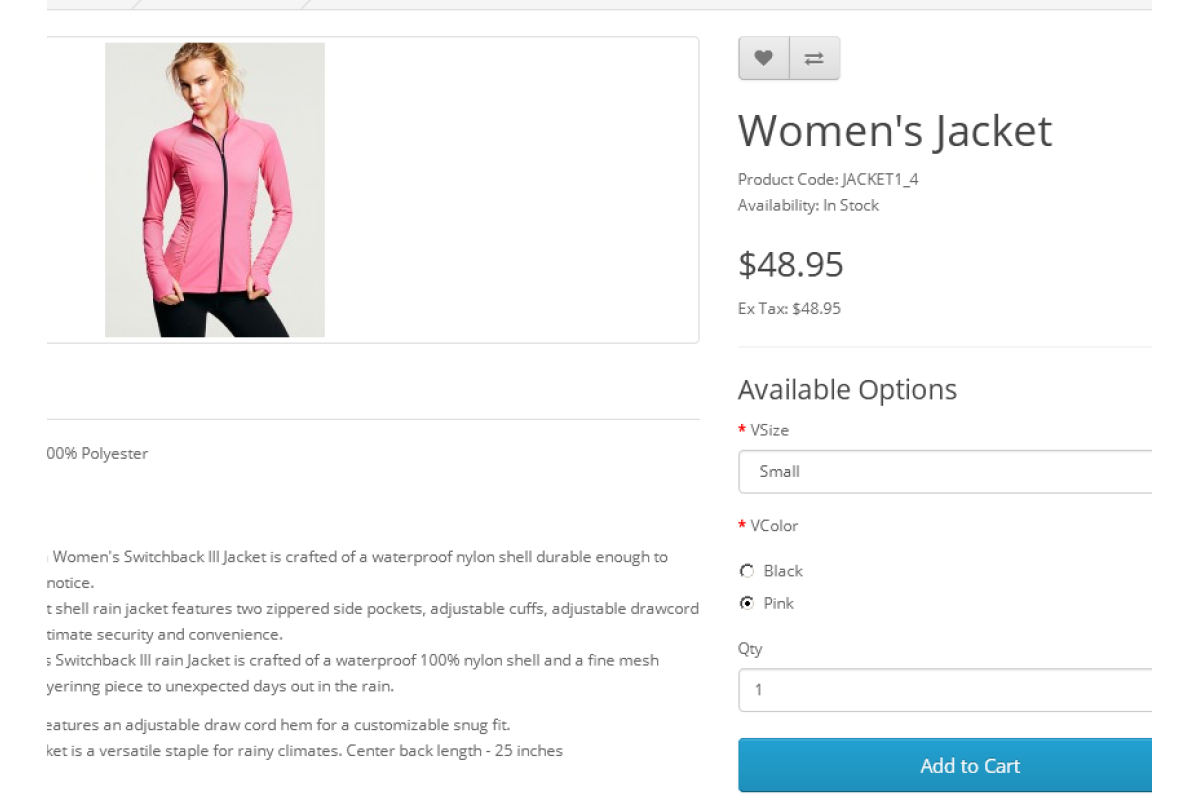Select the Black color radio button
The height and width of the screenshot is (800, 1200).
coord(747,571)
